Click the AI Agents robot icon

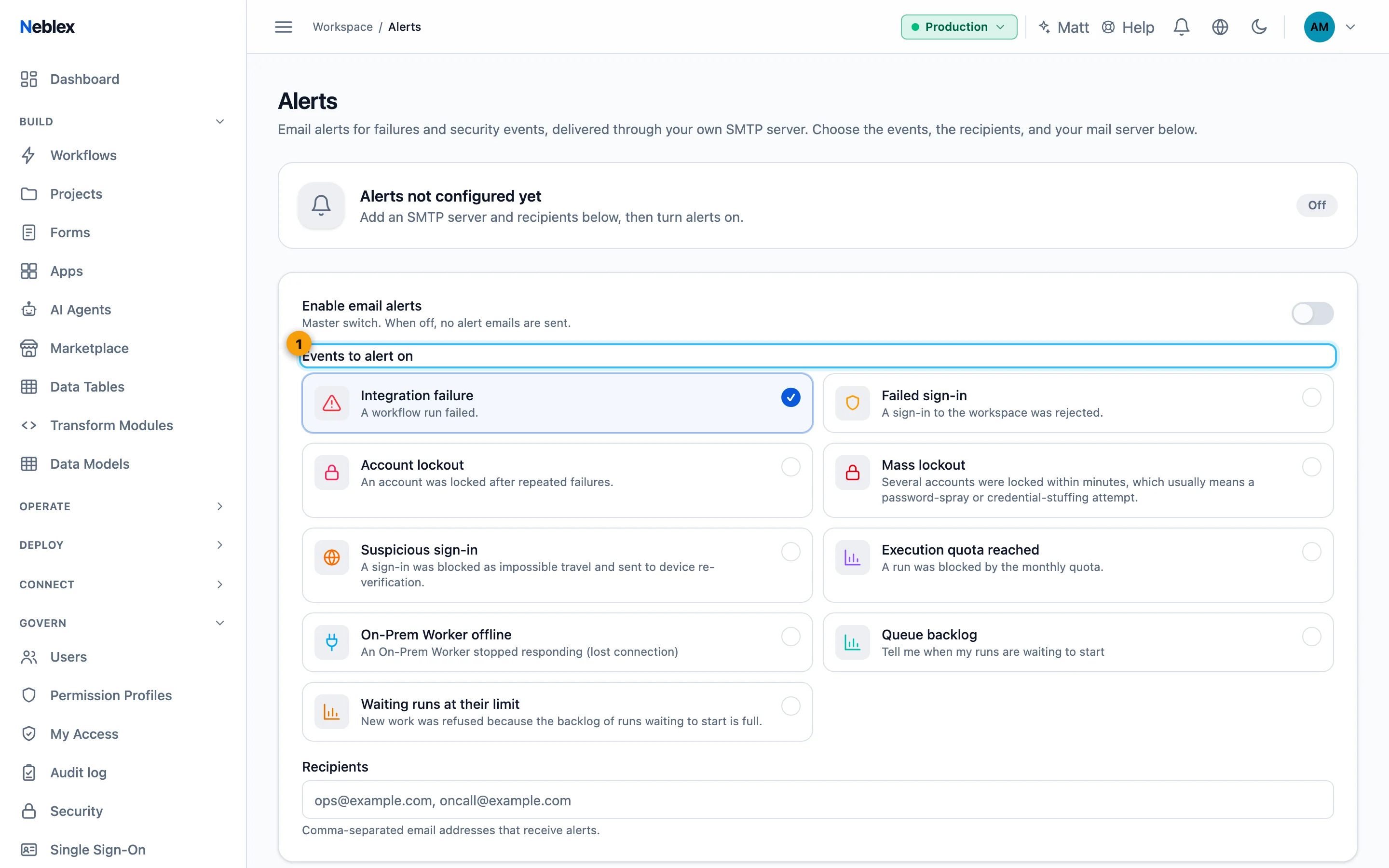29,310
